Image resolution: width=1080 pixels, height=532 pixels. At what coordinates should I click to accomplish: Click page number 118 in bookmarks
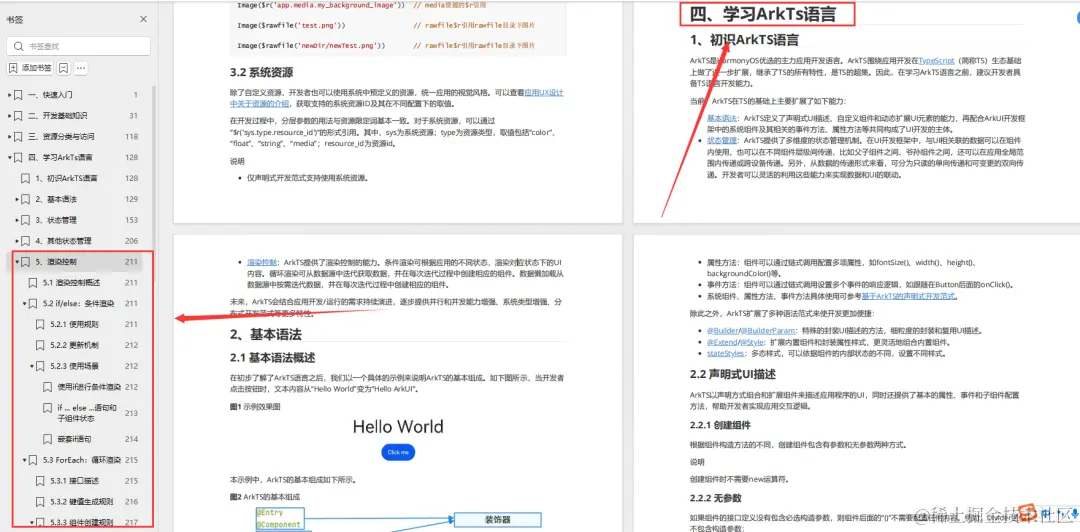132,136
